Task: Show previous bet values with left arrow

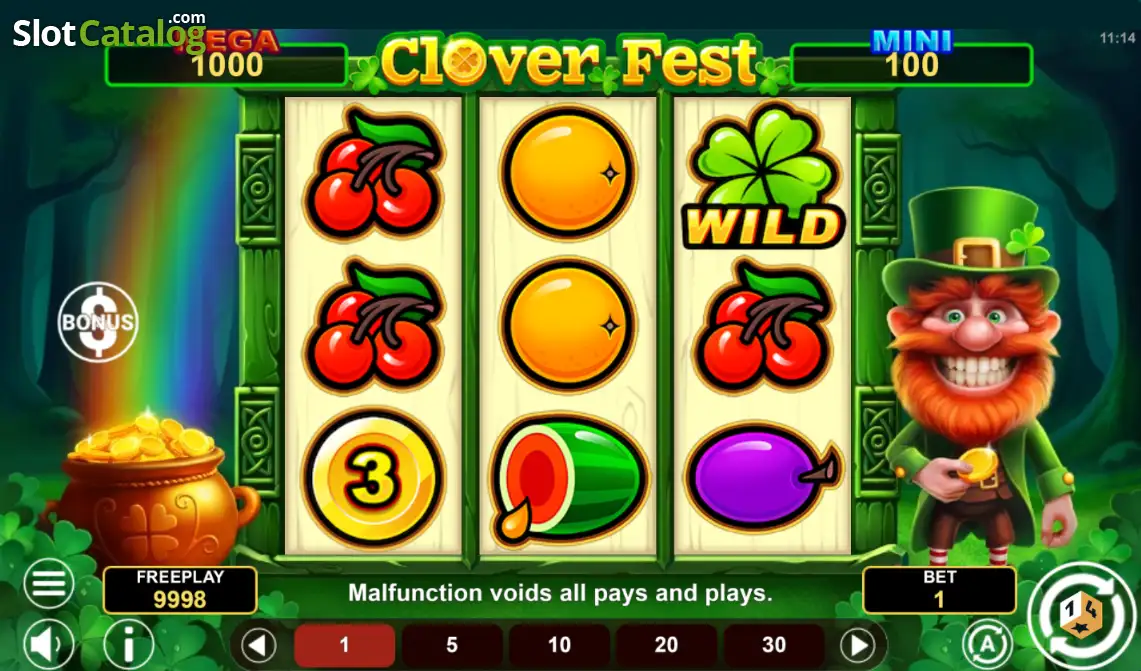Action: [258, 645]
